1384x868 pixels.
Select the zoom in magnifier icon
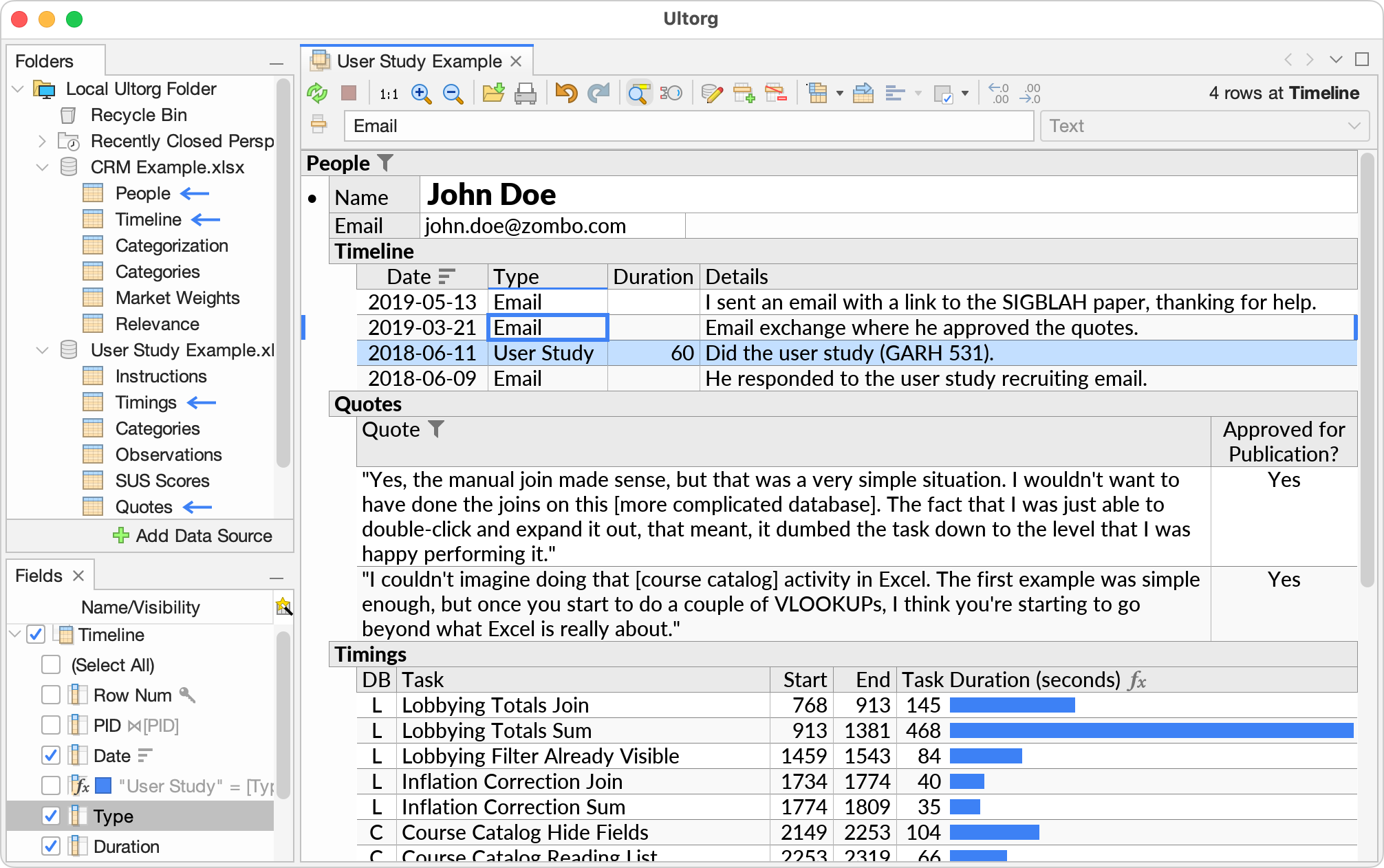coord(422,93)
